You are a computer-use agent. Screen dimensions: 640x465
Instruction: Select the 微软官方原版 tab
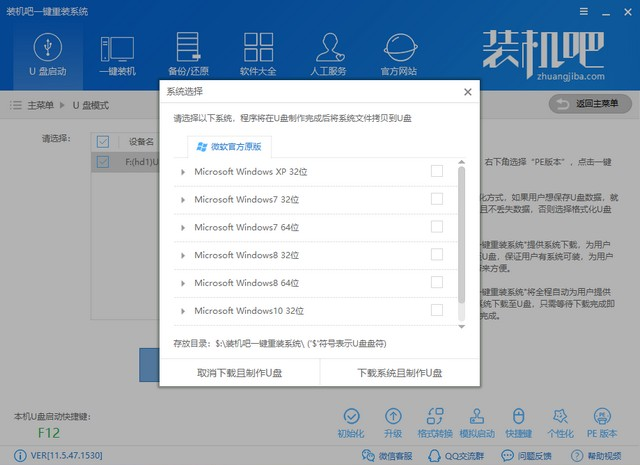coord(229,146)
